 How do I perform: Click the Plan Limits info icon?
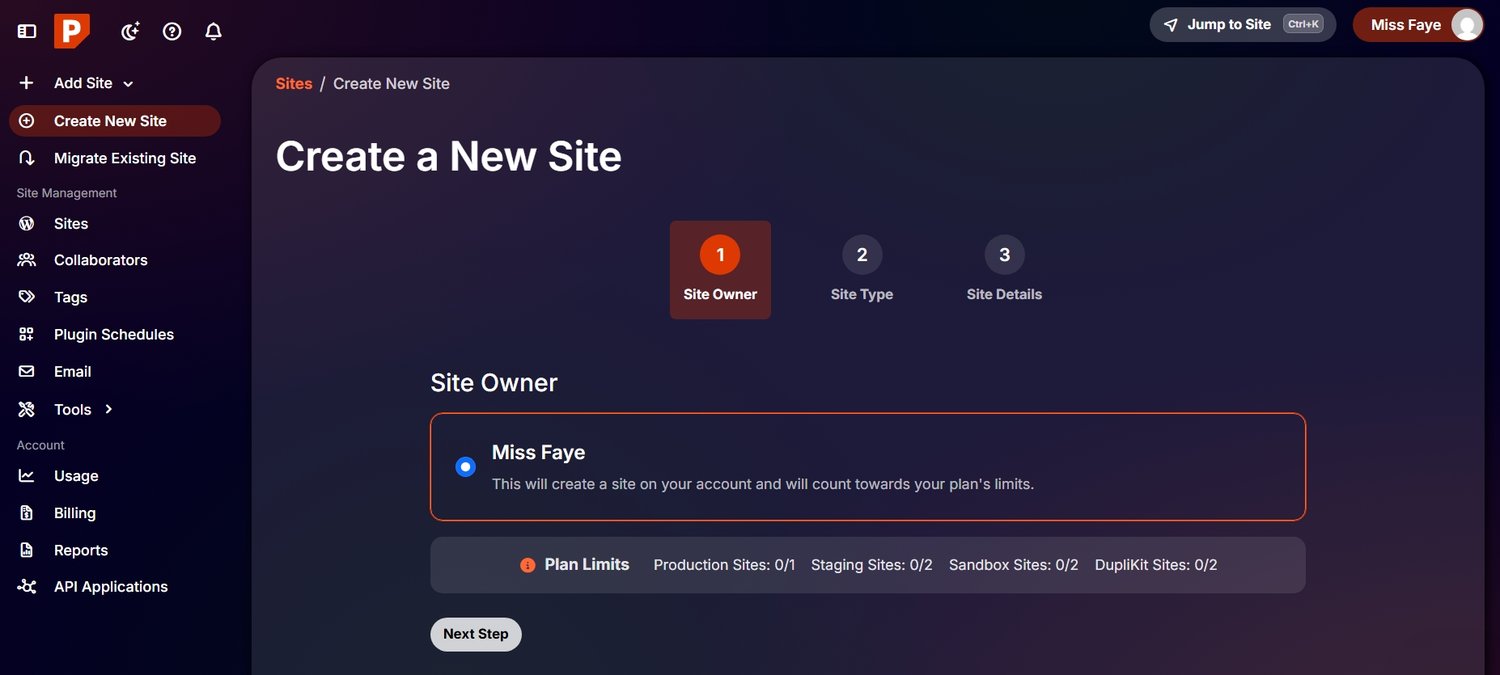pos(528,565)
